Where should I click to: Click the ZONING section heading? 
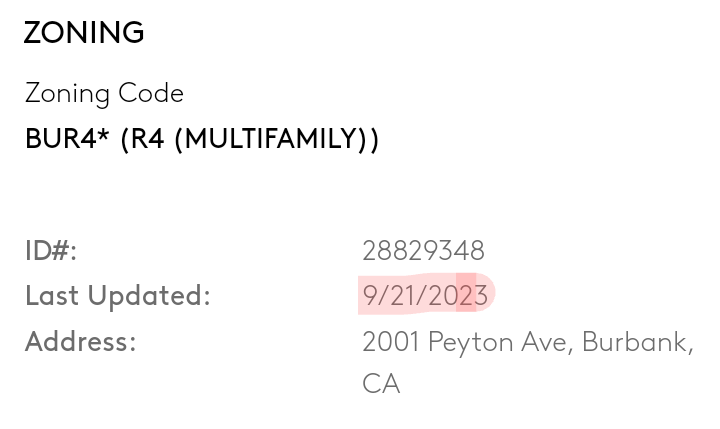pyautogui.click(x=84, y=33)
